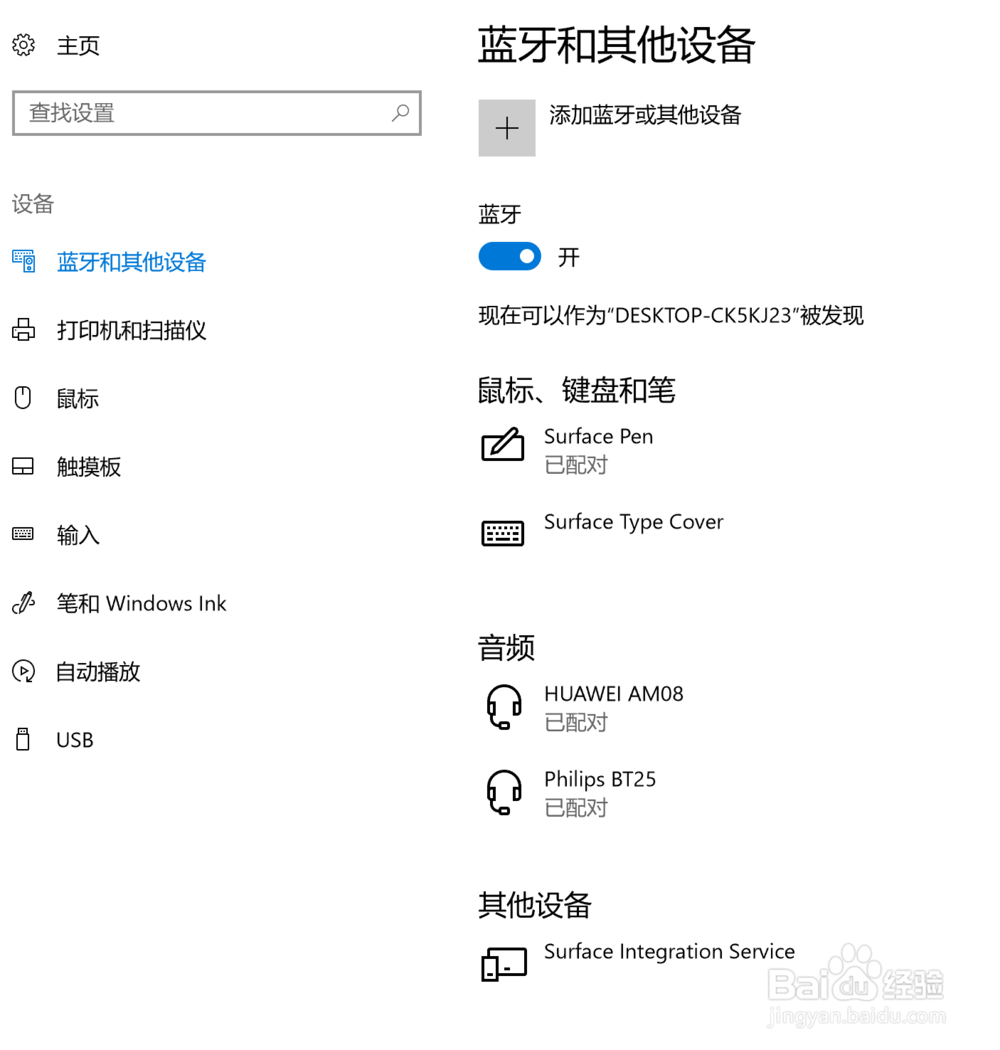Image resolution: width=1000 pixels, height=1050 pixels.
Task: Open 自动播放 settings page
Action: coord(98,672)
